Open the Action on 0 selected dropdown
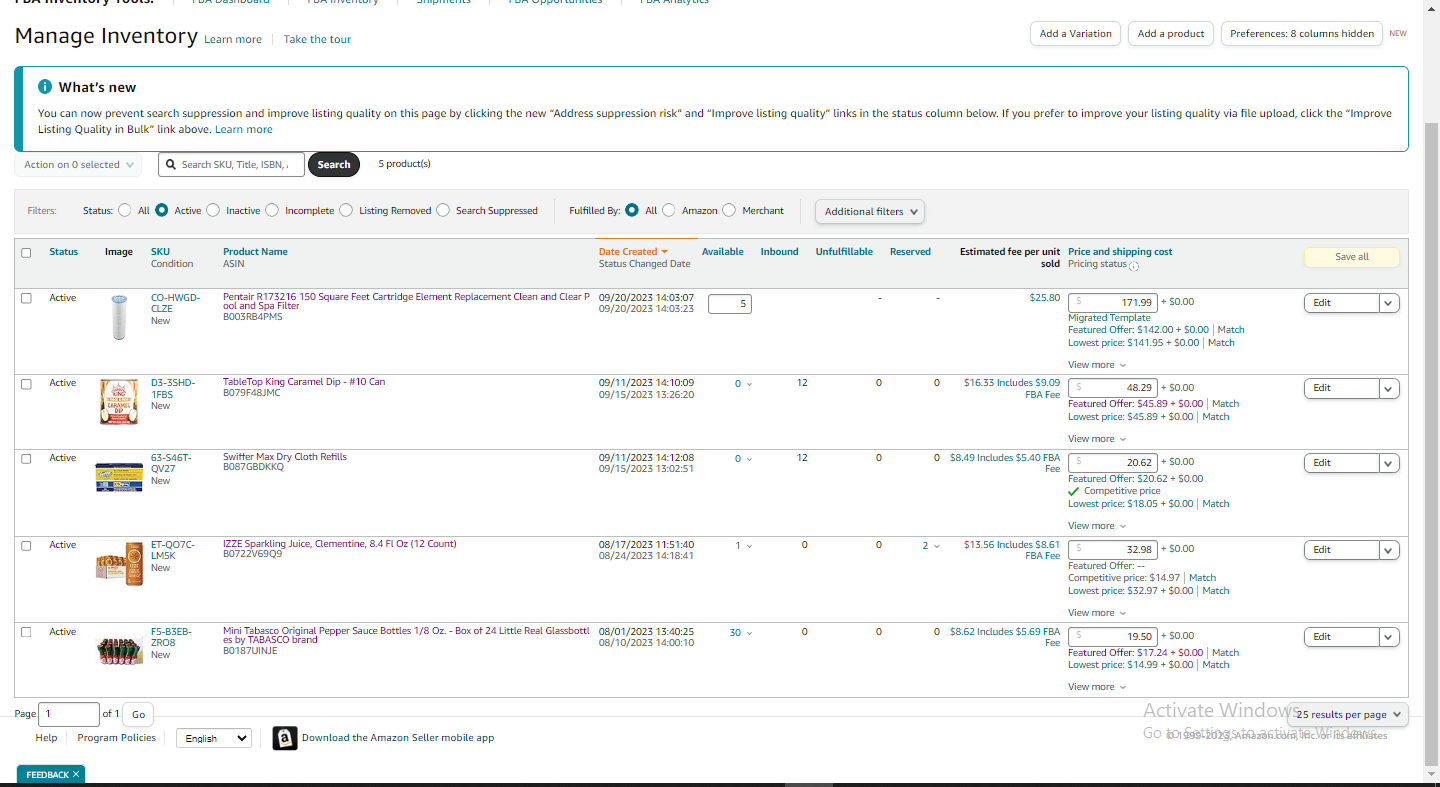The height and width of the screenshot is (787, 1440). coord(78,165)
